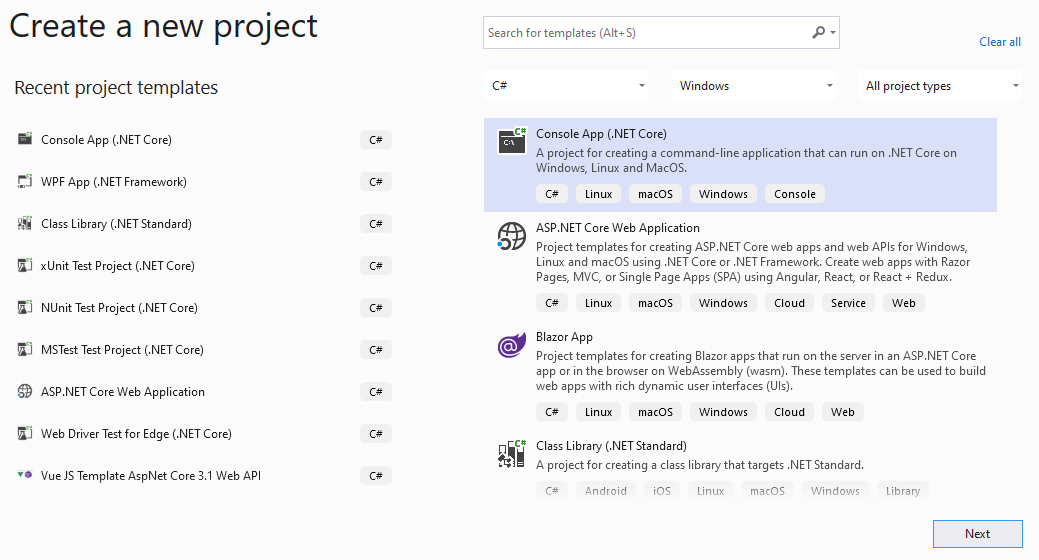Click the Service tag under ASP.NET Core
This screenshot has height=560, width=1039.
(848, 303)
